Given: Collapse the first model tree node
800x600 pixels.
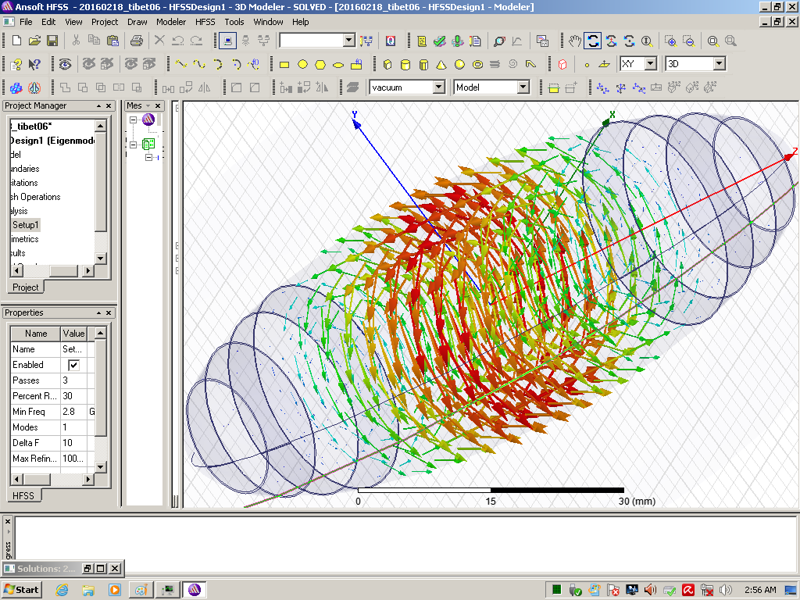Looking at the screenshot, I should coord(133,120).
